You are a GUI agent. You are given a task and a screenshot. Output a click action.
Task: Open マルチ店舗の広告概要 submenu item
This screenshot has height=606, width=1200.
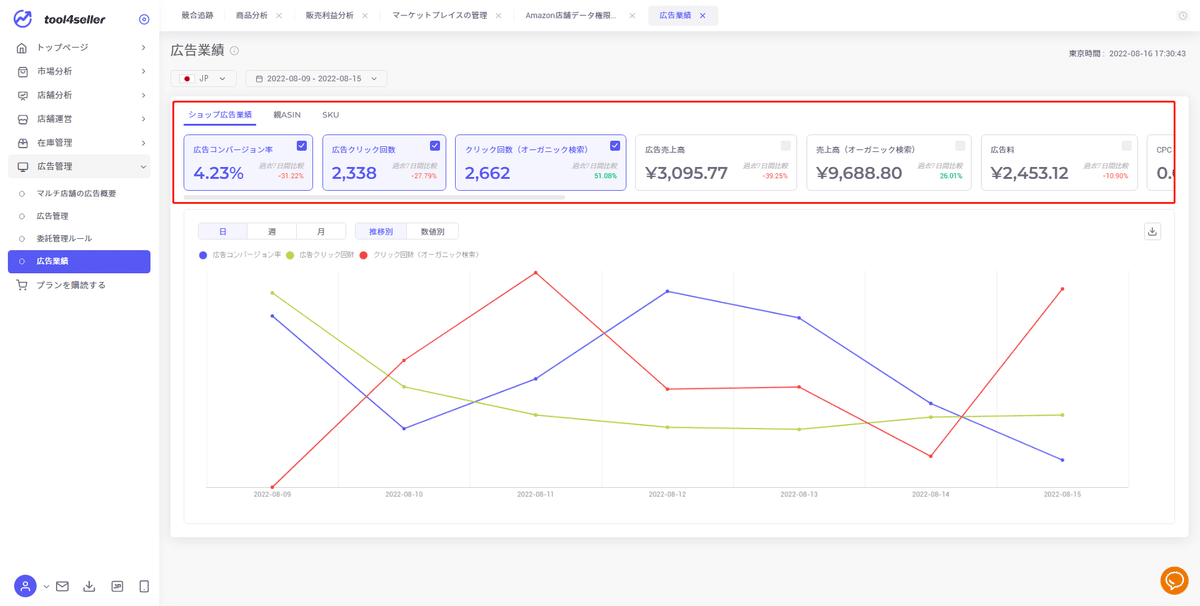tap(76, 193)
